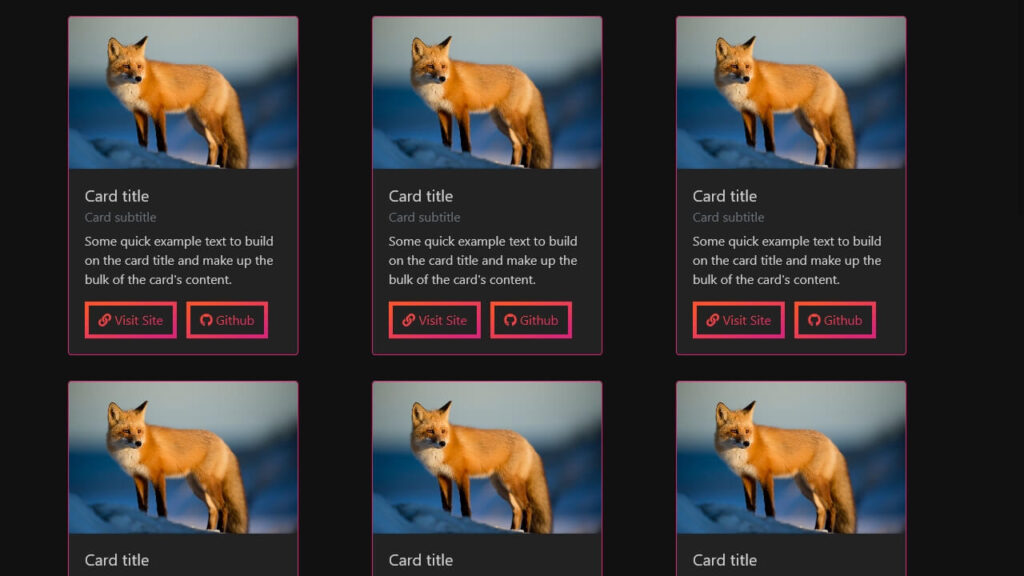Select the Card subtitle text in the middle card
1024x576 pixels.
point(424,217)
